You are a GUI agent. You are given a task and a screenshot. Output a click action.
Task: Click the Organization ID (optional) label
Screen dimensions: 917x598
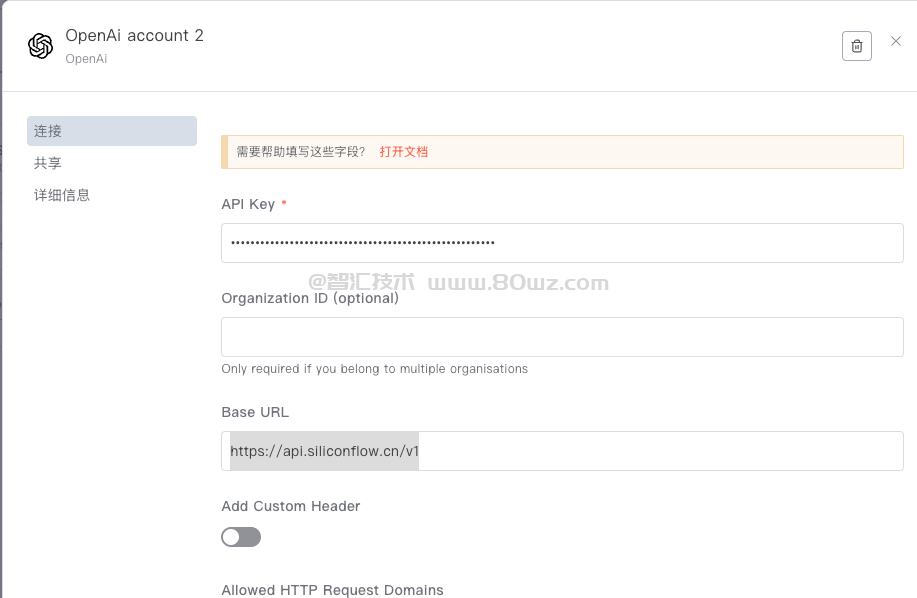point(310,298)
